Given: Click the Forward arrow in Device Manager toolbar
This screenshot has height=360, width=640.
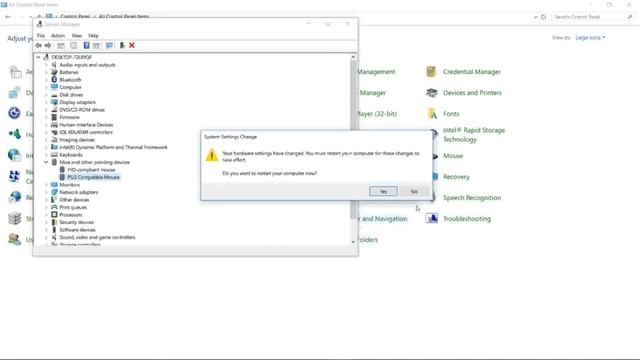Looking at the screenshot, I should (48, 45).
